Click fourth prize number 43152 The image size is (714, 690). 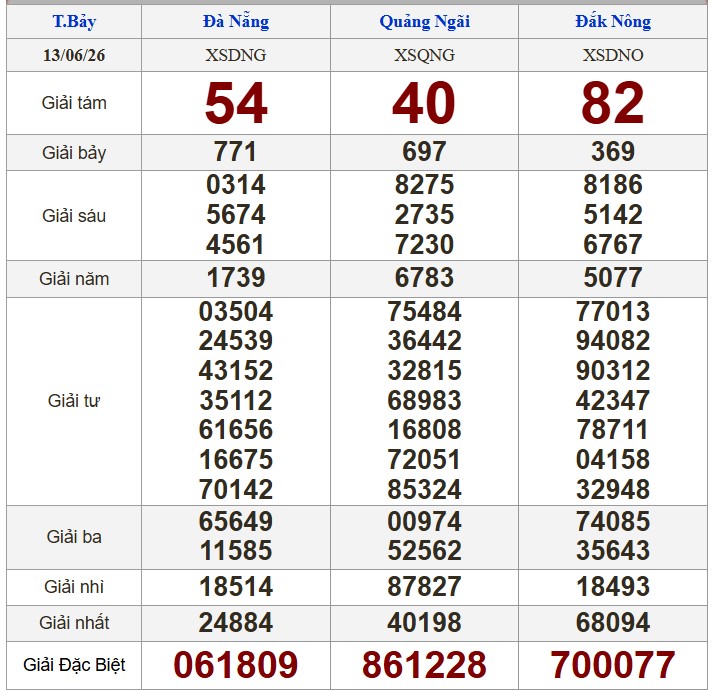[x=236, y=371]
